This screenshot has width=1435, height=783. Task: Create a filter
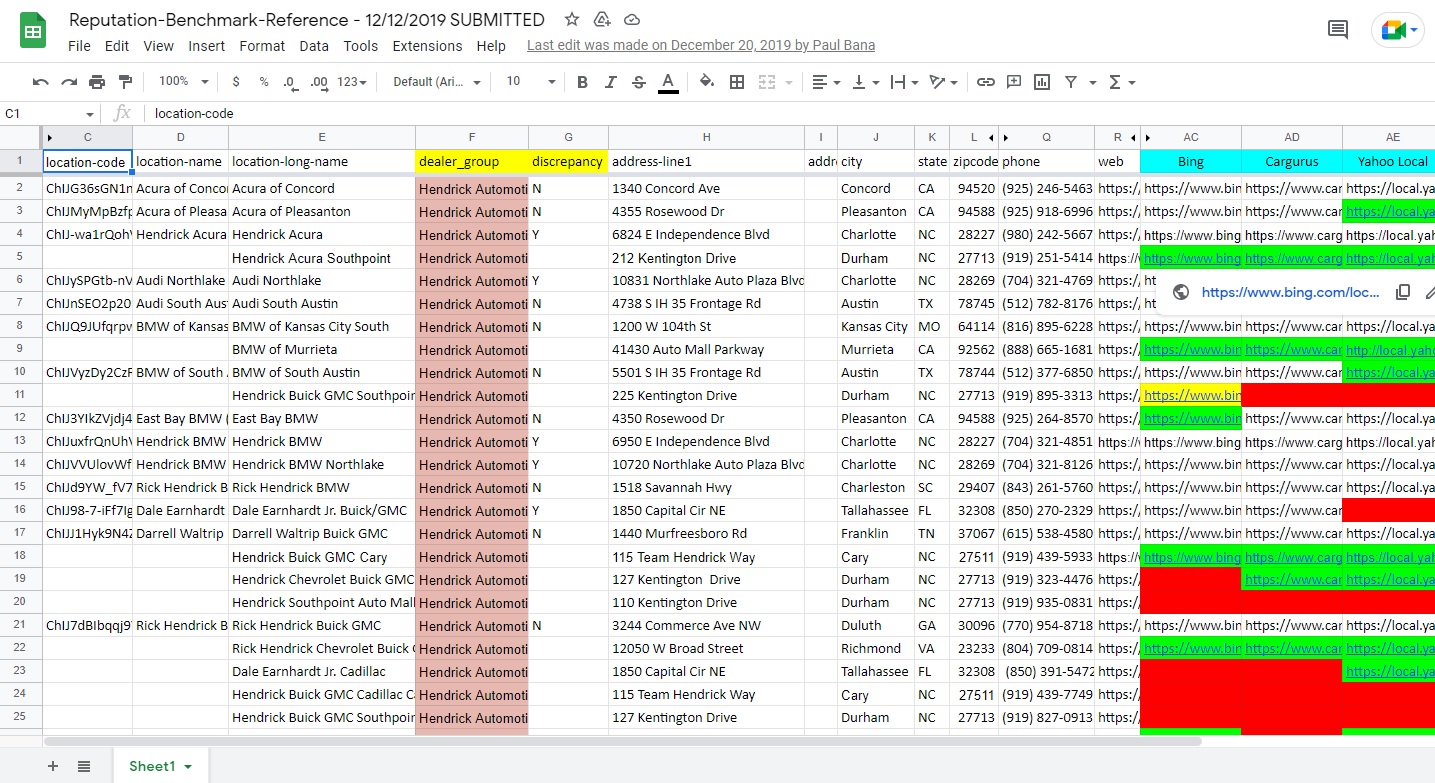point(1071,82)
